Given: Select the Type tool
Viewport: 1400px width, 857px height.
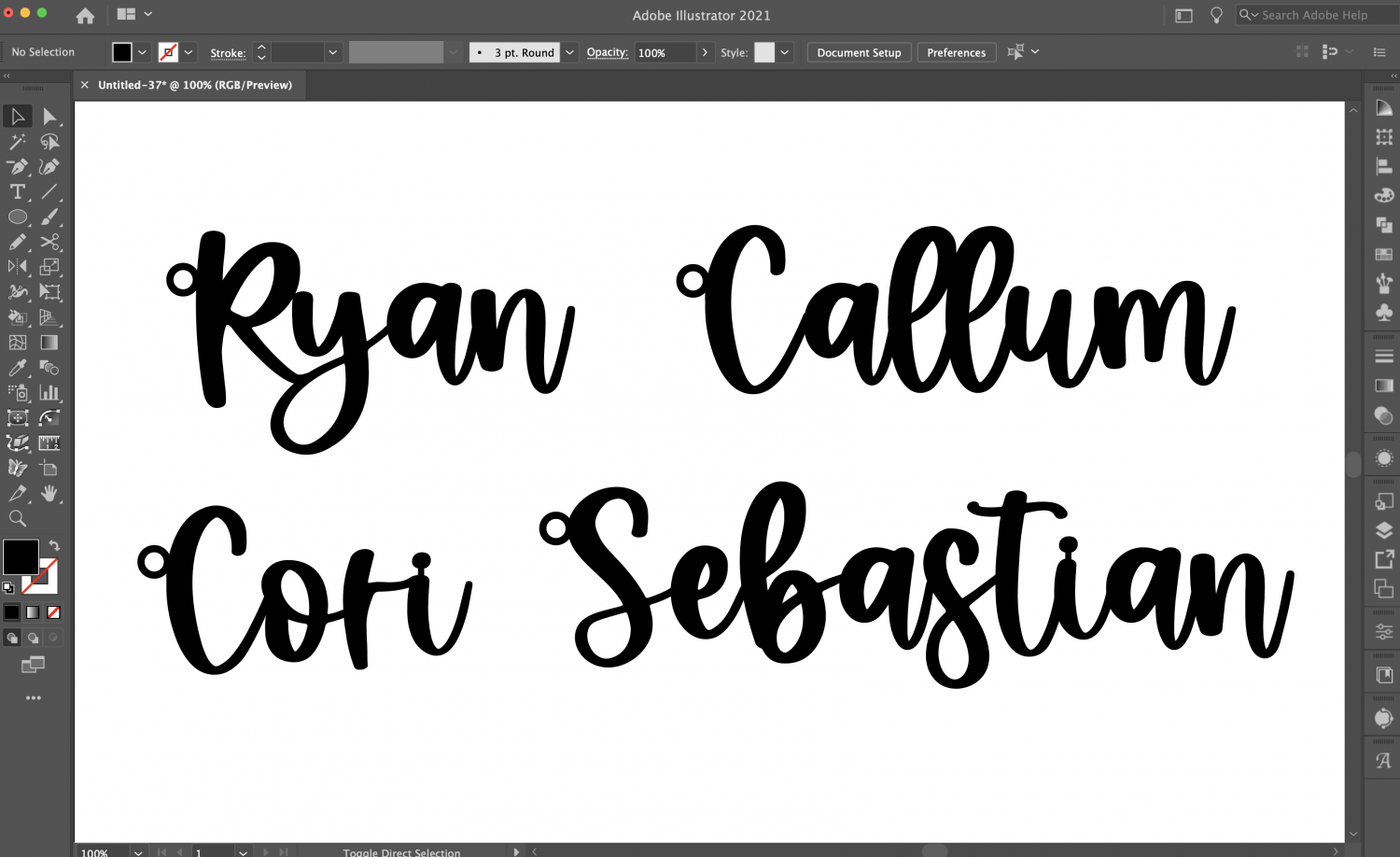Looking at the screenshot, I should [x=18, y=192].
